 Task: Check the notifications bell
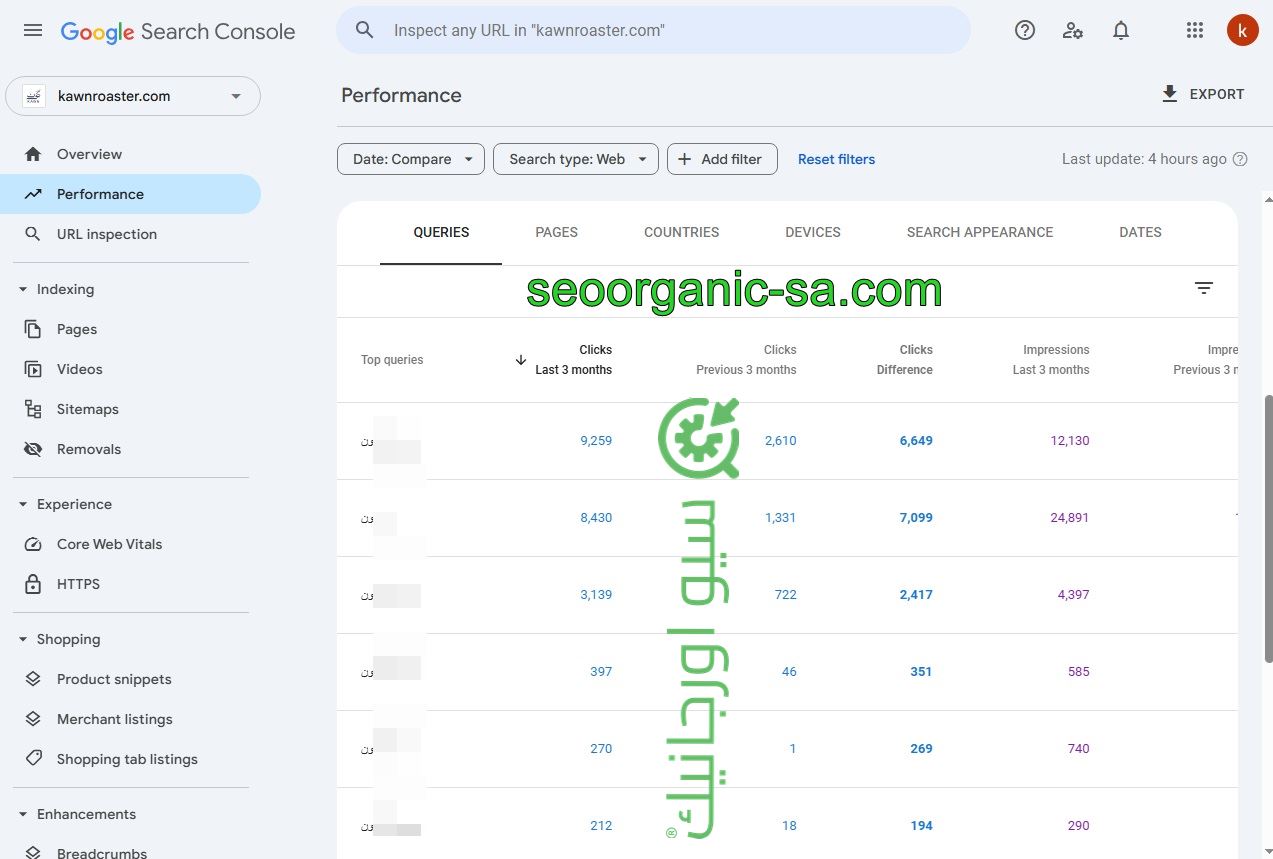(x=1121, y=30)
